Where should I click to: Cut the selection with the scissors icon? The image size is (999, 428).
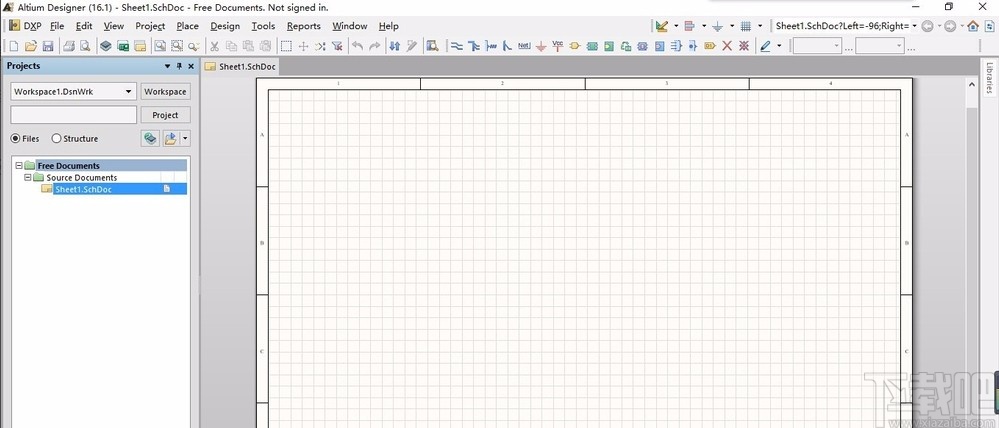tap(215, 46)
